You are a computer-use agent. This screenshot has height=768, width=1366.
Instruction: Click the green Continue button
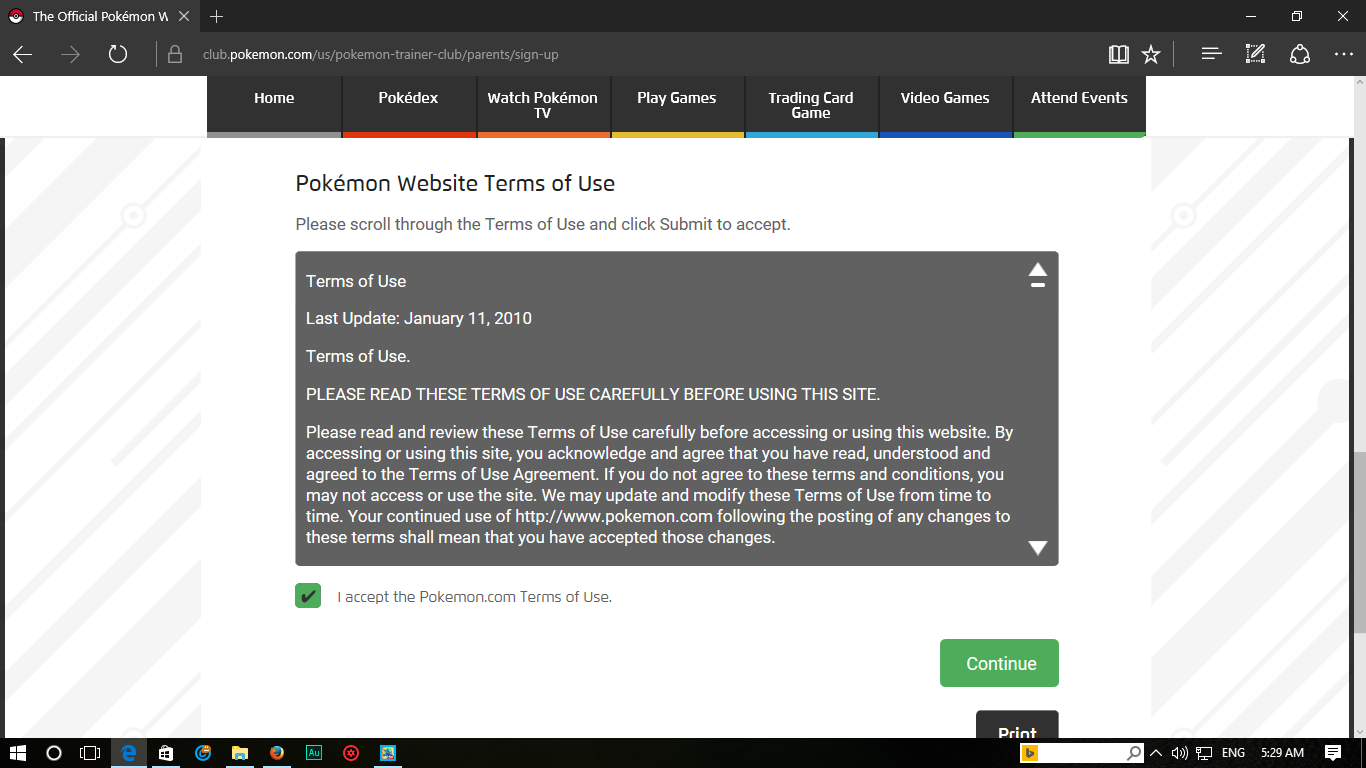tap(999, 663)
